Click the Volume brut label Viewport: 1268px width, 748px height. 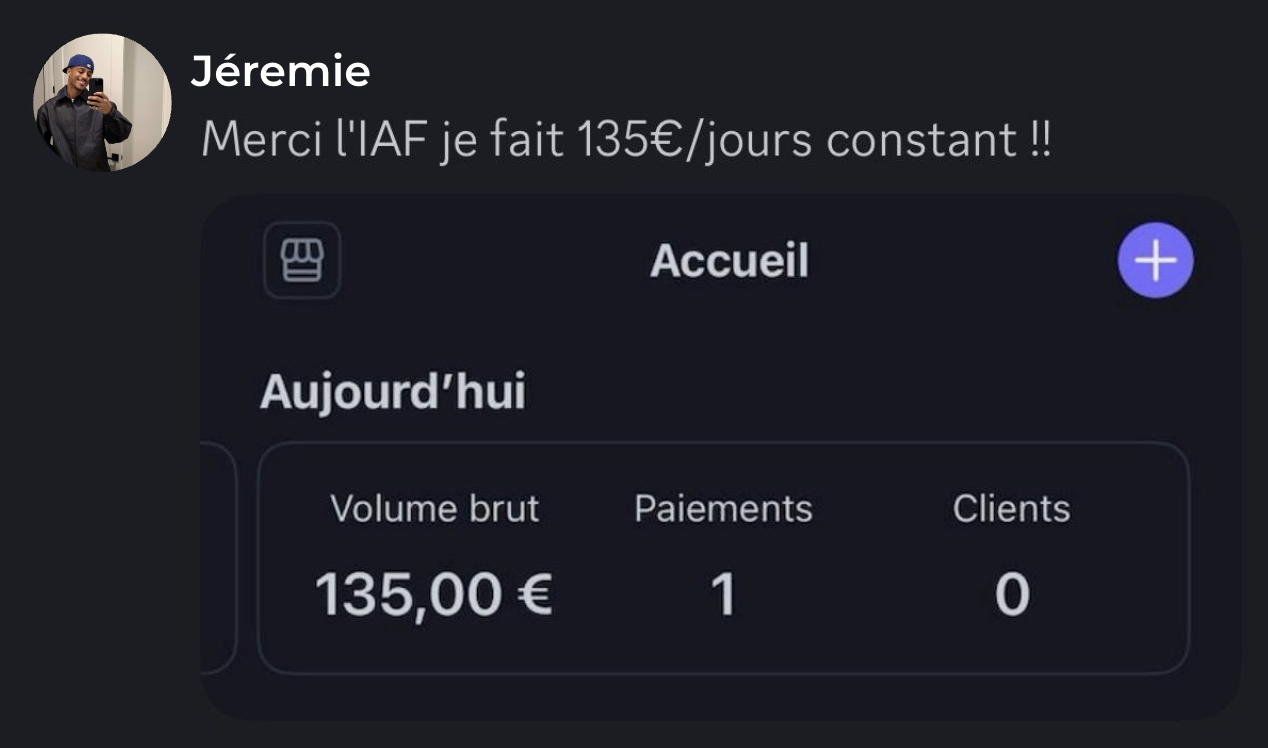point(434,509)
